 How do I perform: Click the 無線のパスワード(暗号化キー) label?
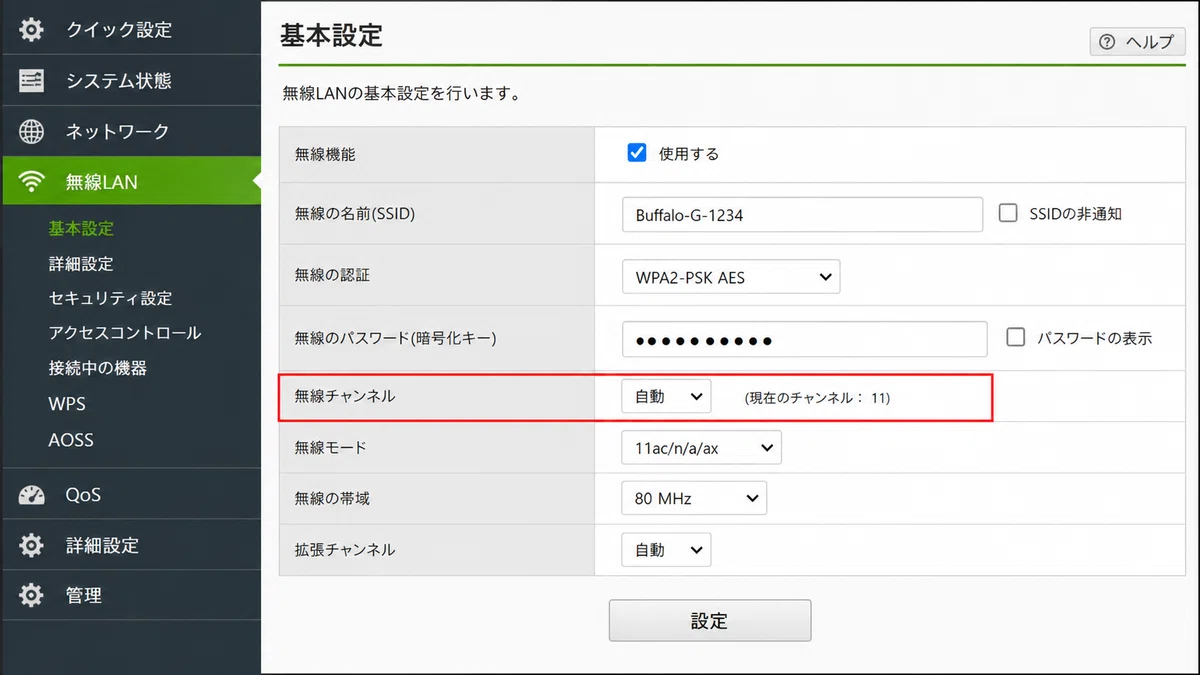(x=396, y=338)
